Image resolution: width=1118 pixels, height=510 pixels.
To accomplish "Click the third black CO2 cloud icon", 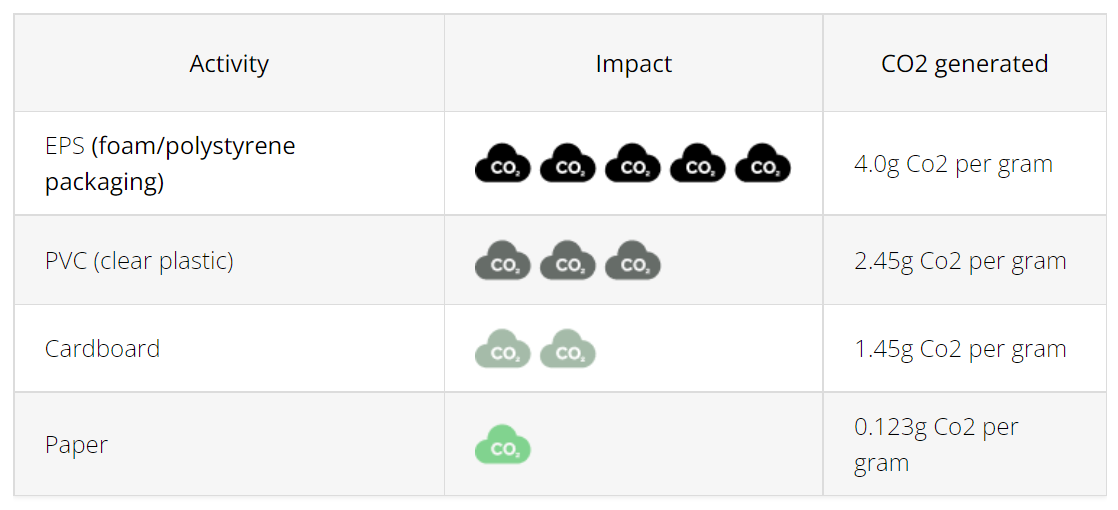I will pyautogui.click(x=632, y=163).
